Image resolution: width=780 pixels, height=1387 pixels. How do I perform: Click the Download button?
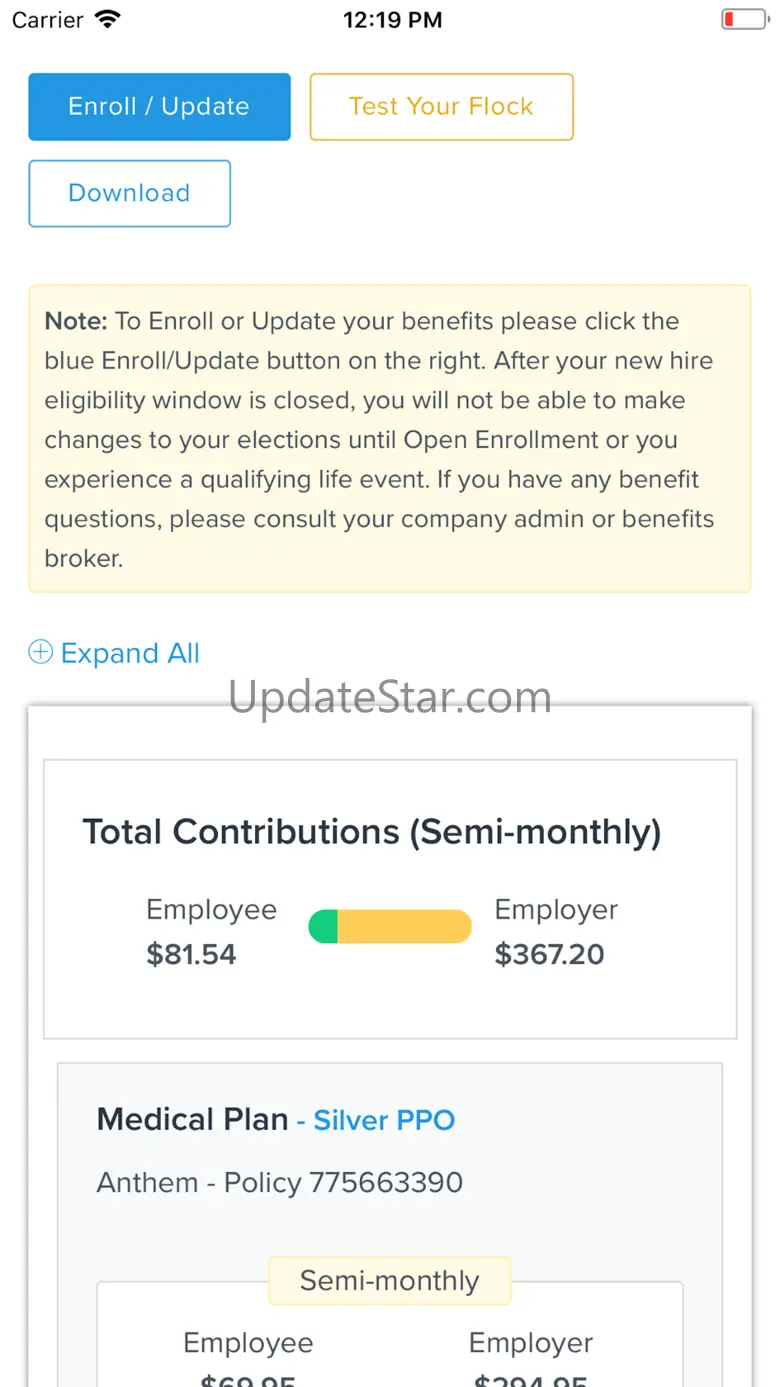click(129, 193)
